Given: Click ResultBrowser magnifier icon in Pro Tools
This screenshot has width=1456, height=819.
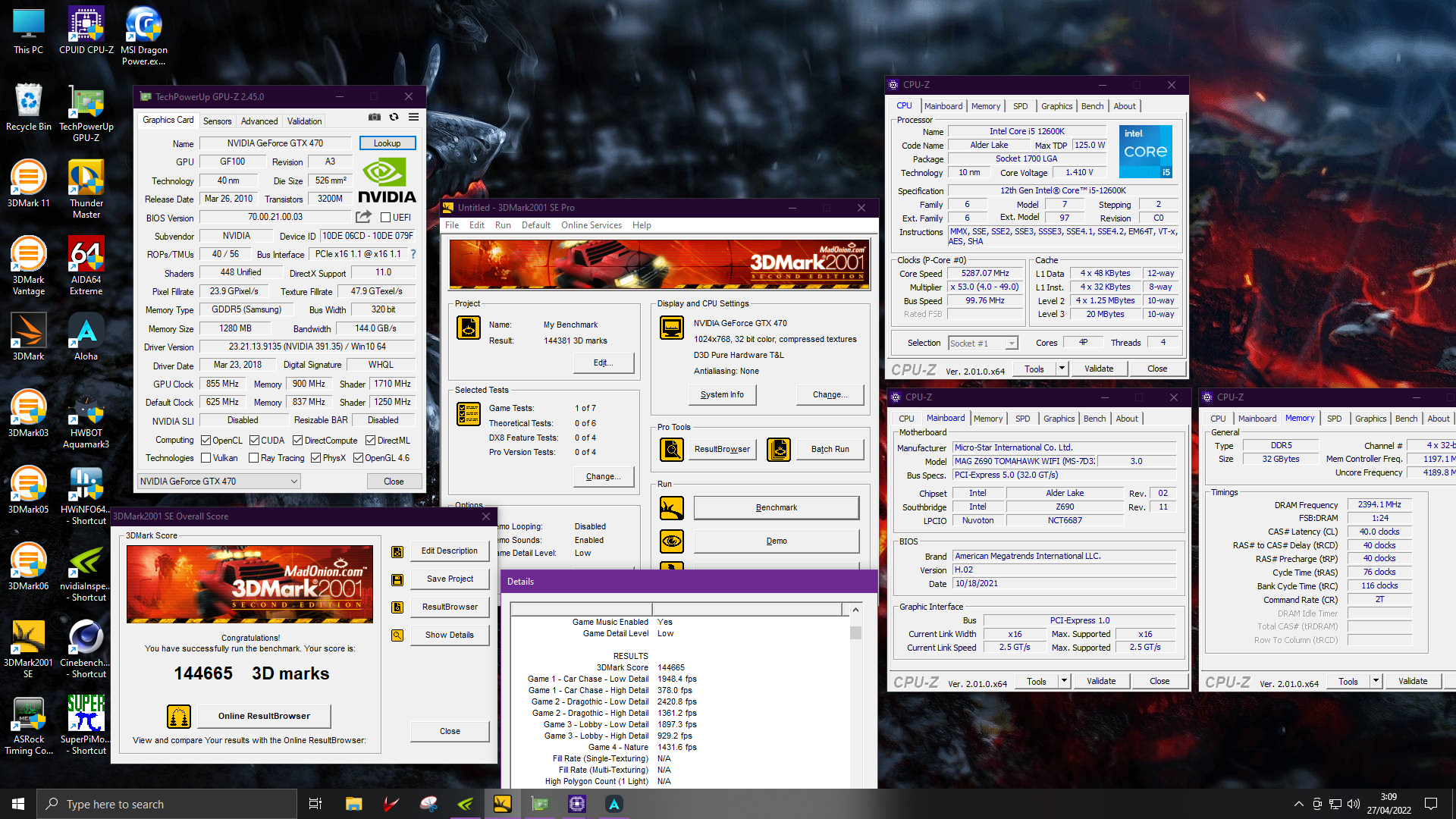Looking at the screenshot, I should pos(672,449).
